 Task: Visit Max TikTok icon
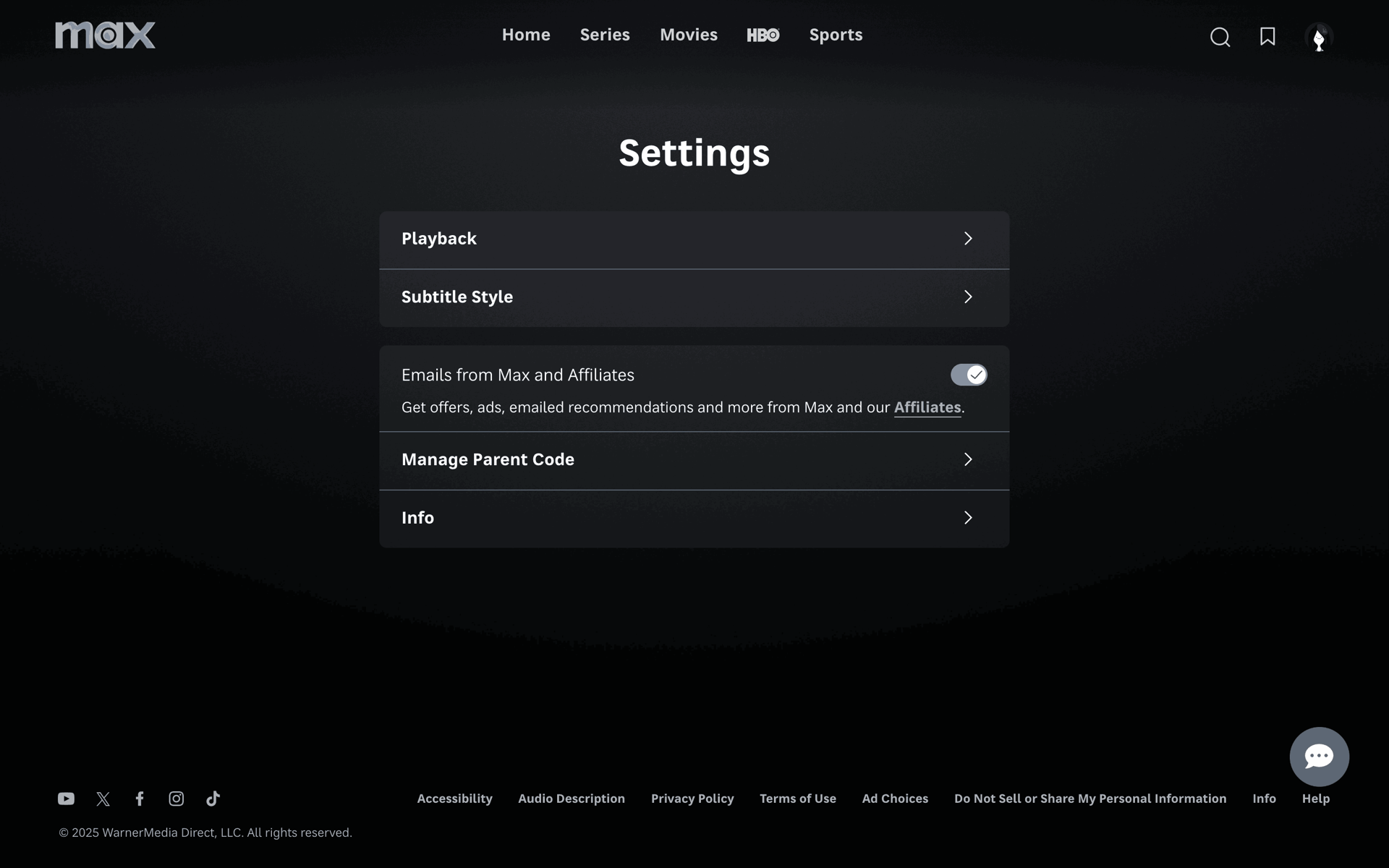tap(213, 799)
